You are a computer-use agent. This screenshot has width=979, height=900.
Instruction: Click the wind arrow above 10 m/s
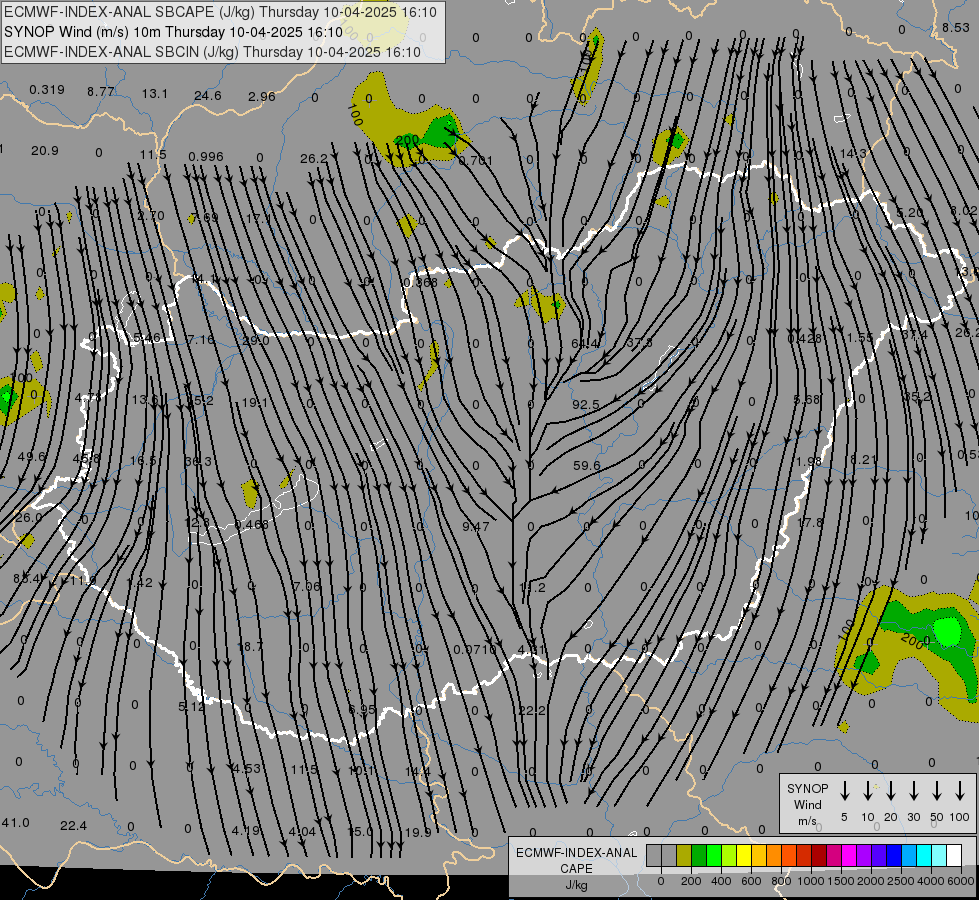tap(867, 790)
